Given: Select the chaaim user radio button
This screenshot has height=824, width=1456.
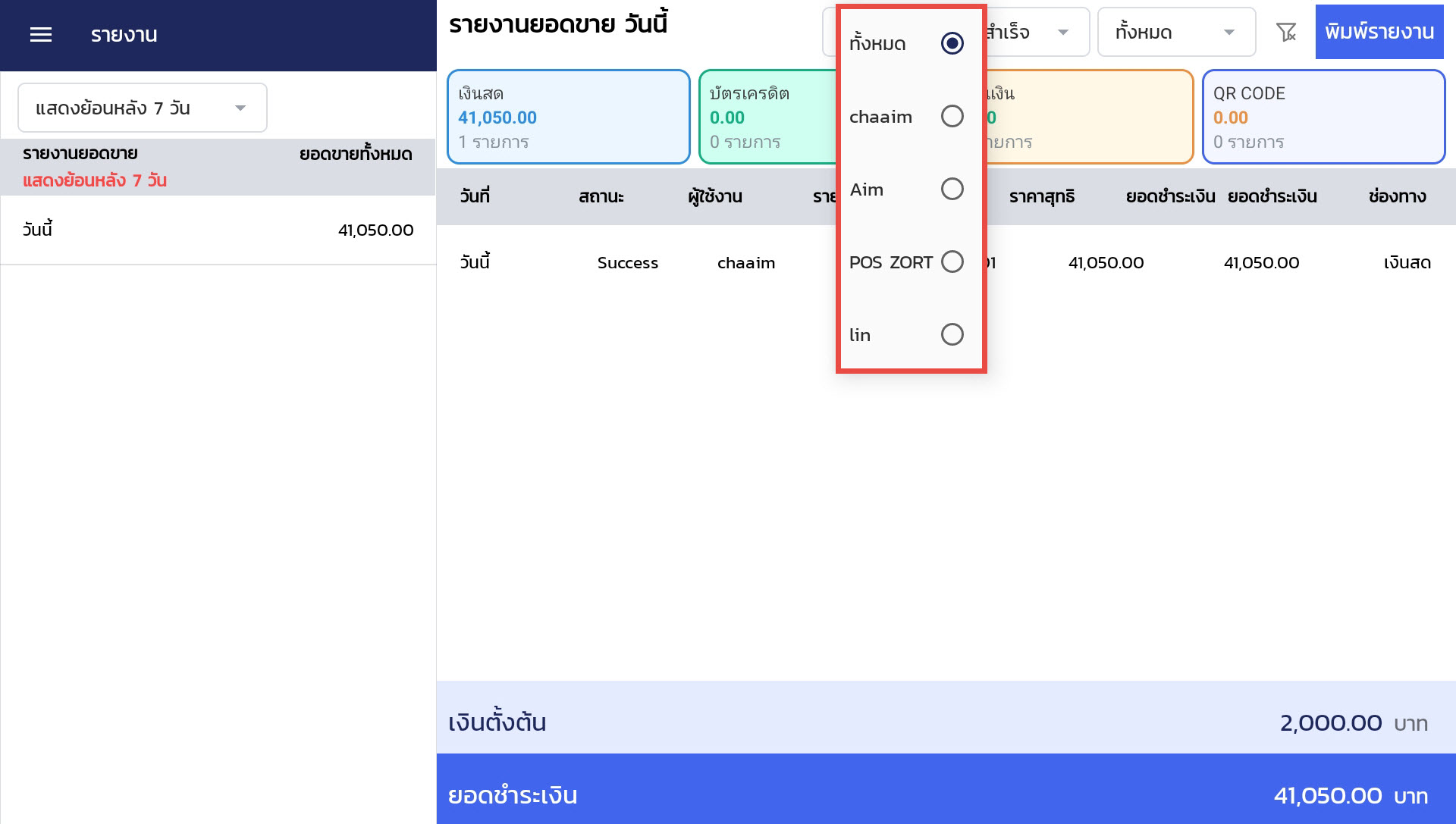Looking at the screenshot, I should tap(952, 116).
